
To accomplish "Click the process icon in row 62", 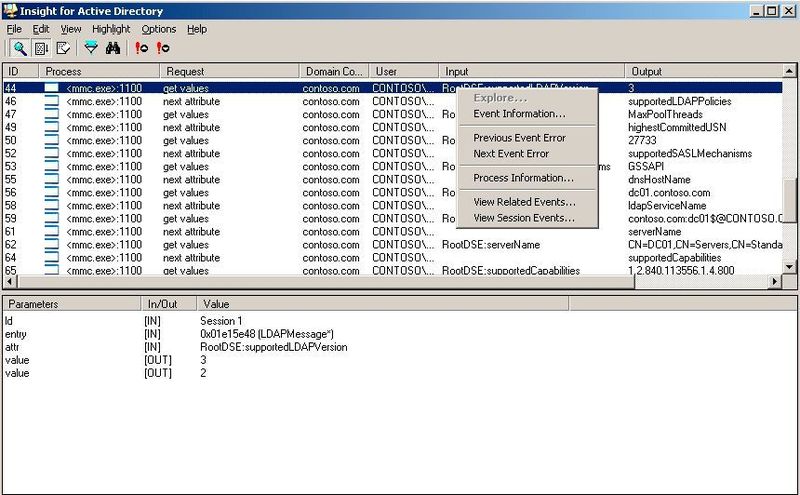I will pos(51,244).
